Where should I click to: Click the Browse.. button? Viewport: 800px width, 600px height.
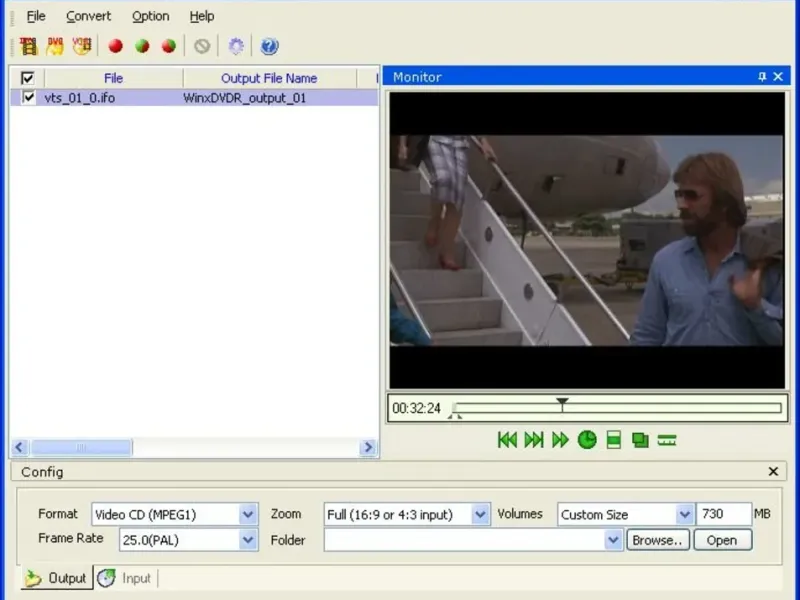click(x=658, y=540)
